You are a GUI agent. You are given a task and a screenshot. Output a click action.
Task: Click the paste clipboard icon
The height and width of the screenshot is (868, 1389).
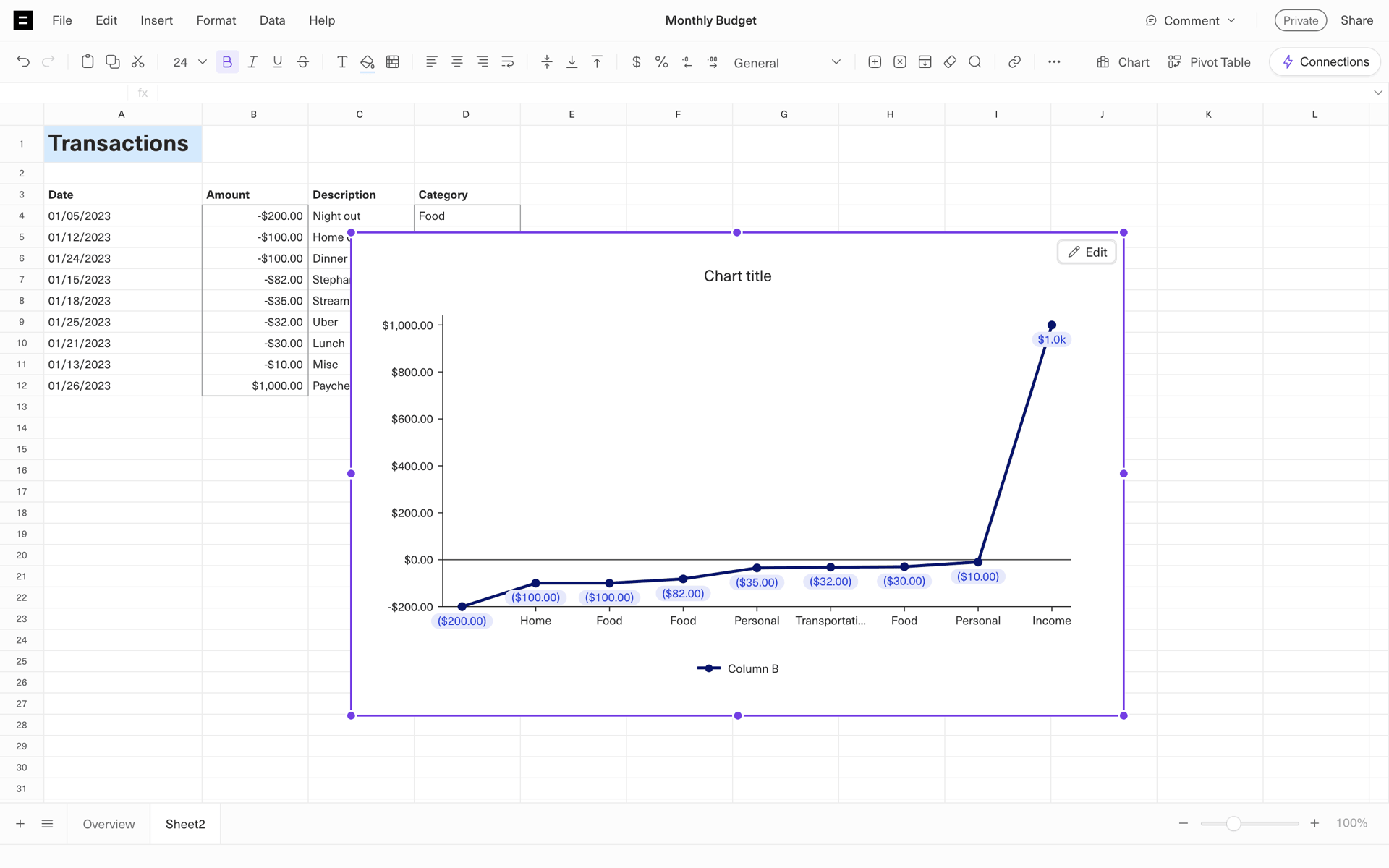pyautogui.click(x=88, y=62)
